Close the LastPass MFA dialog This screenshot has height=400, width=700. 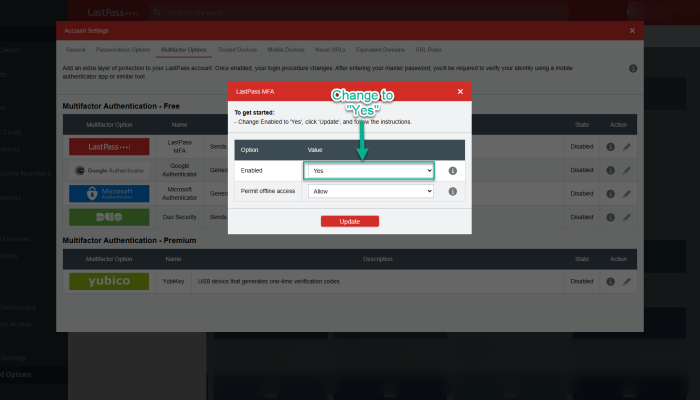(x=460, y=92)
